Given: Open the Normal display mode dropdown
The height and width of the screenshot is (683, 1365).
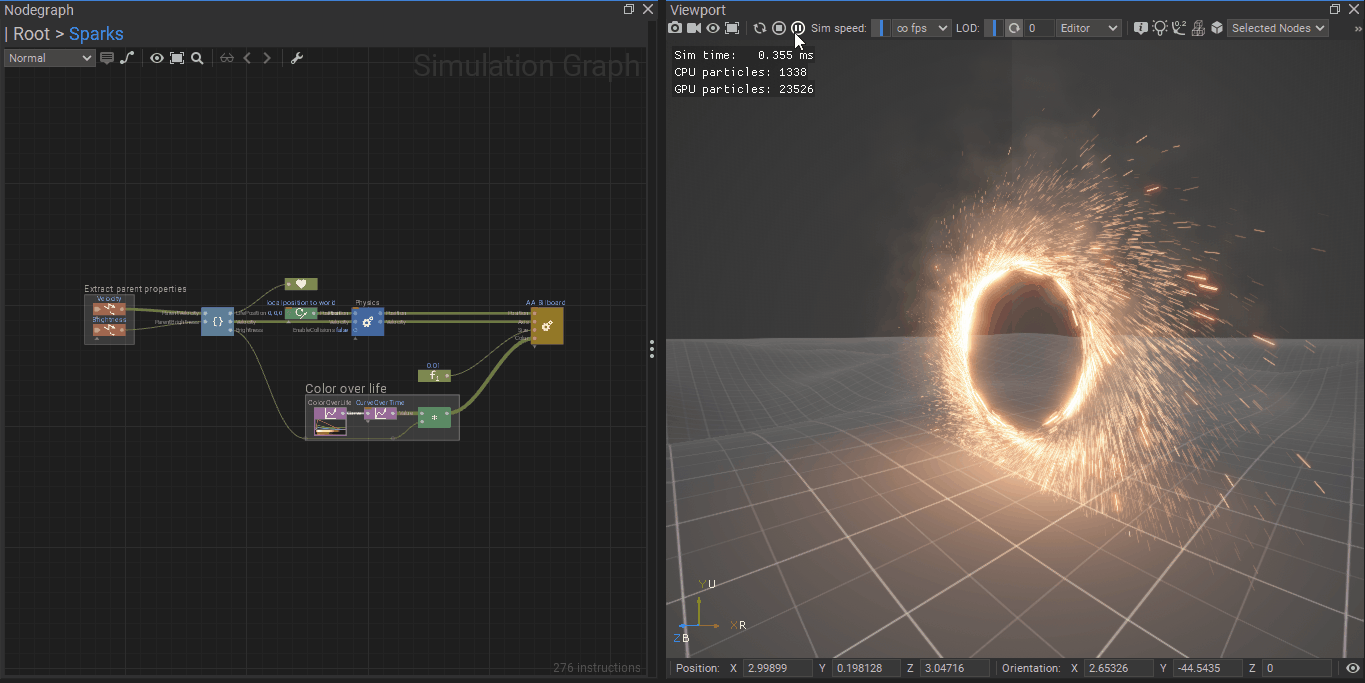Looking at the screenshot, I should pyautogui.click(x=49, y=58).
